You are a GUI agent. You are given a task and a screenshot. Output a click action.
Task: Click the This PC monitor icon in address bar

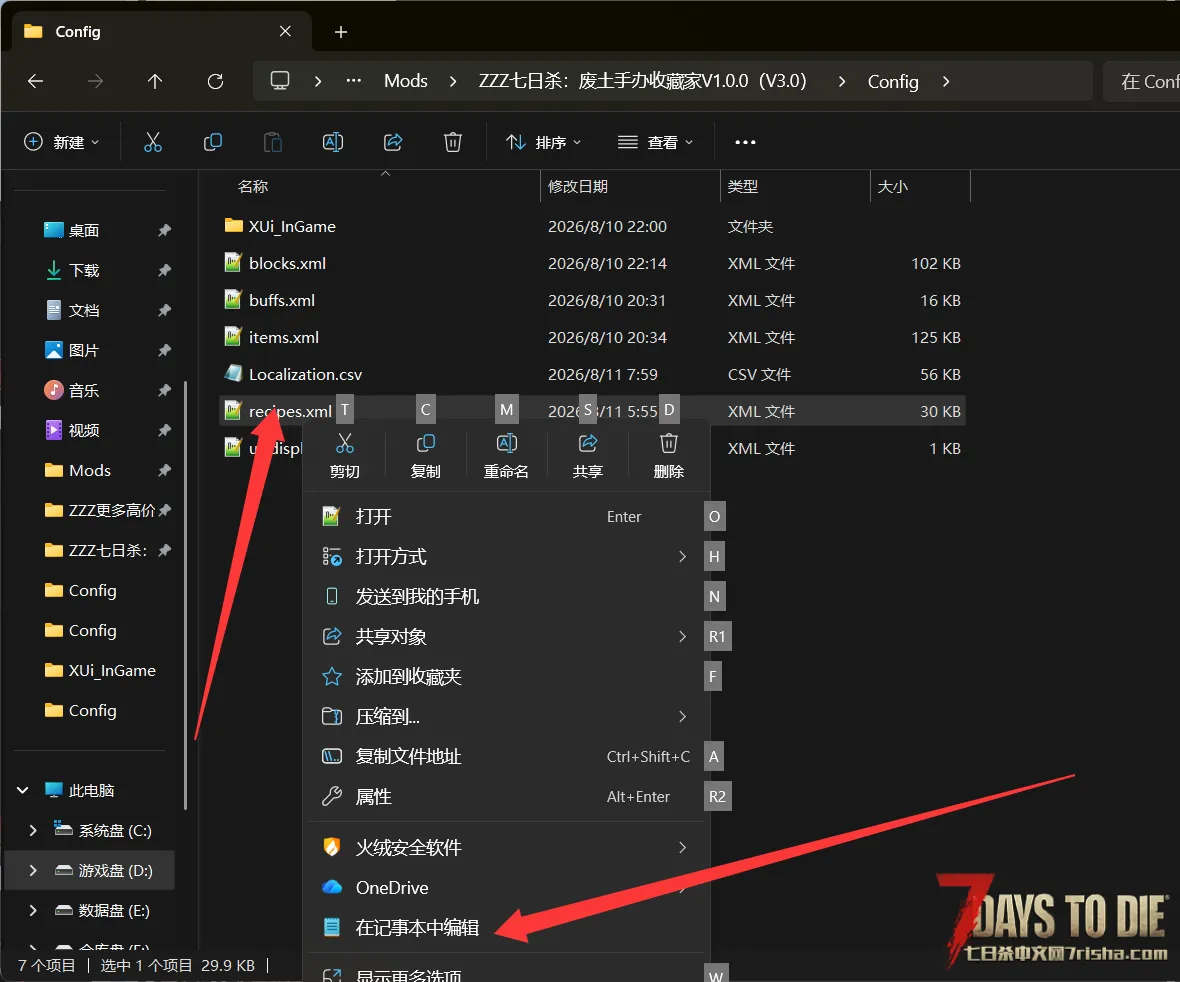[x=280, y=81]
